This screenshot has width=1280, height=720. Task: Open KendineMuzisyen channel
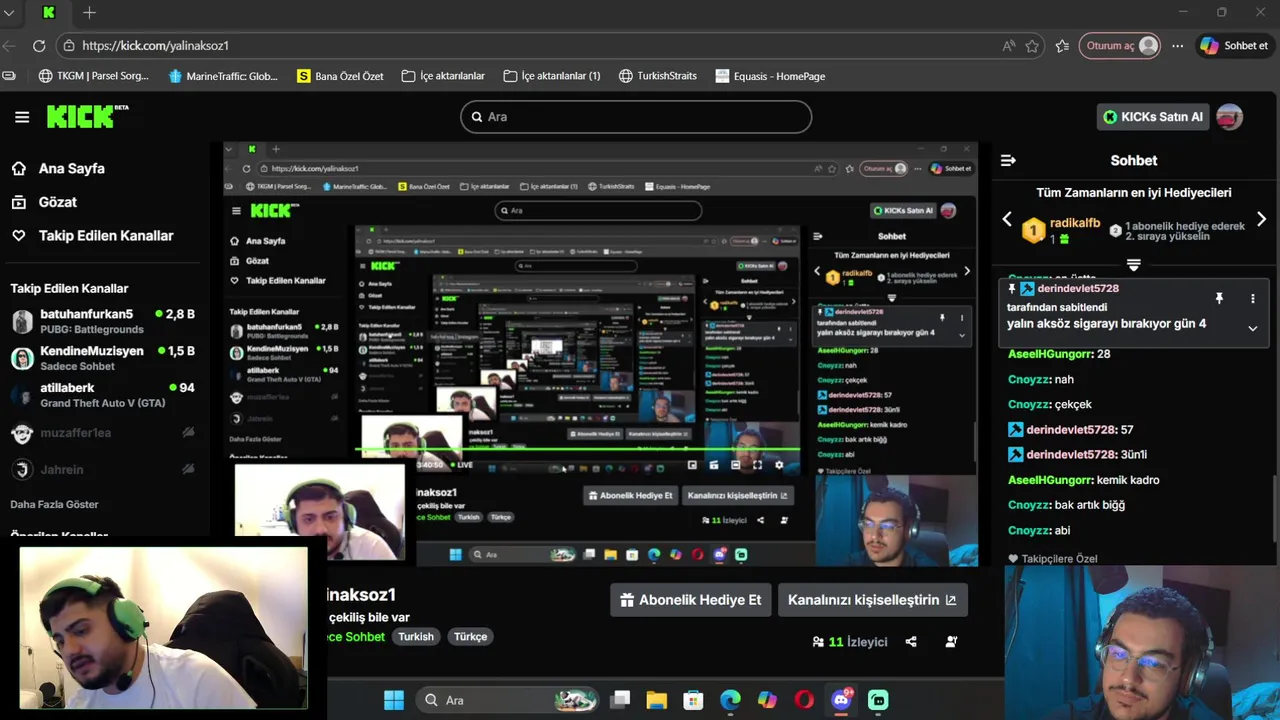103,358
